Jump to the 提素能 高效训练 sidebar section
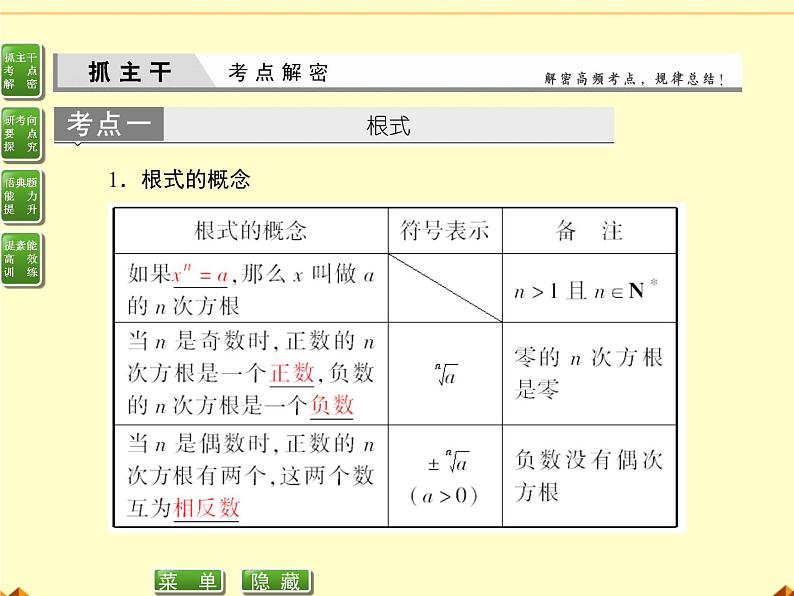The image size is (794, 596). pyautogui.click(x=20, y=258)
